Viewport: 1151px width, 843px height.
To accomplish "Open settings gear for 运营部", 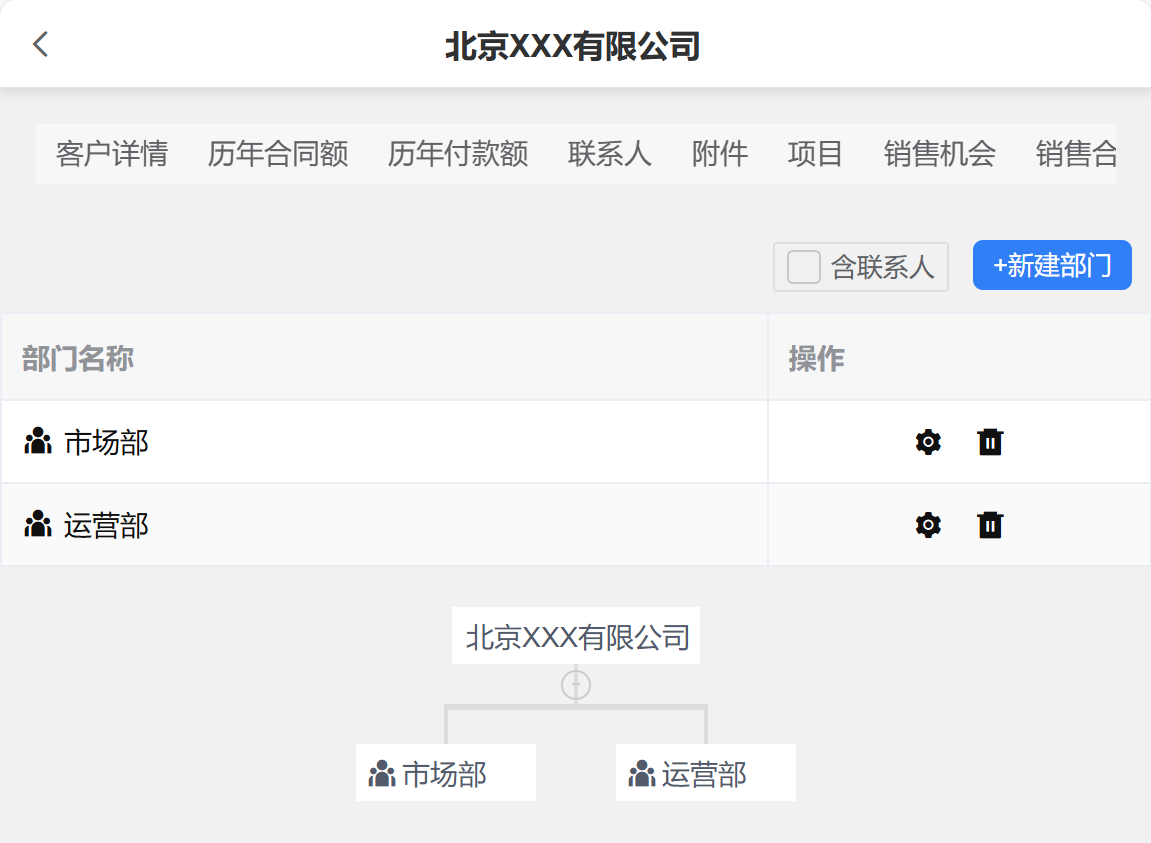I will click(x=928, y=525).
